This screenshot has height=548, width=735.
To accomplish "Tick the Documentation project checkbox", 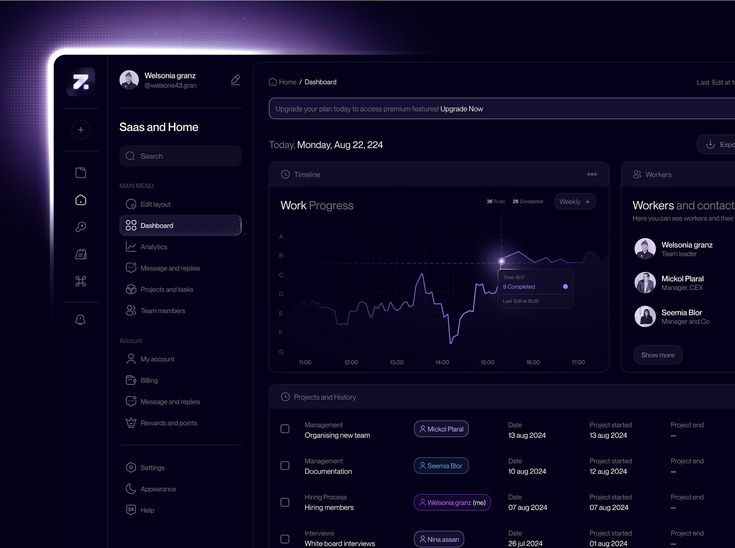I will (285, 465).
